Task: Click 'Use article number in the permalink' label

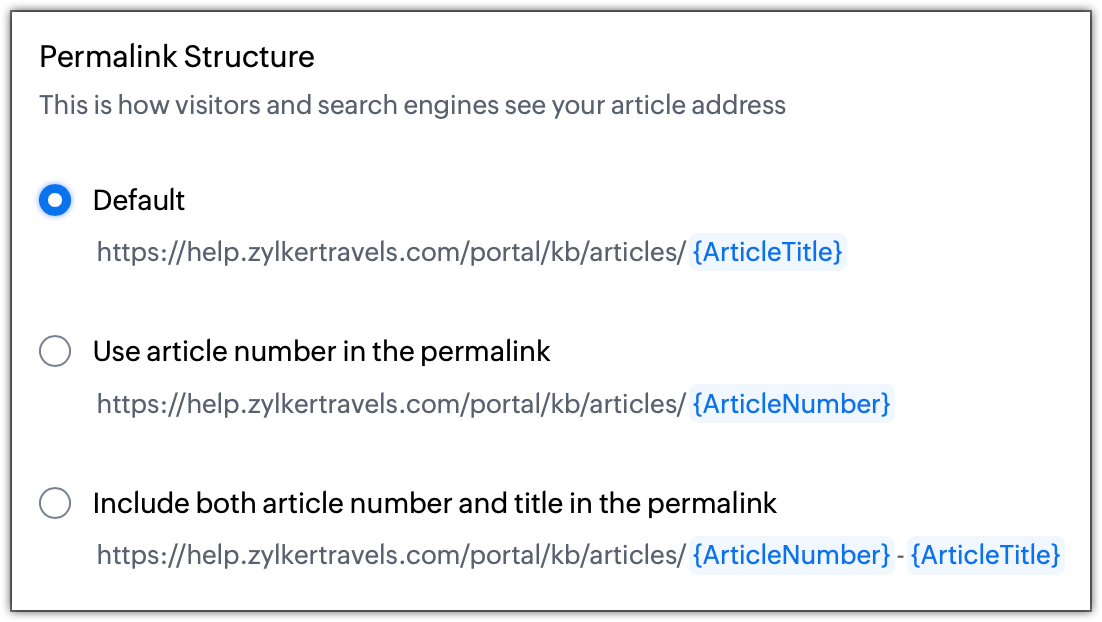Action: coord(321,351)
